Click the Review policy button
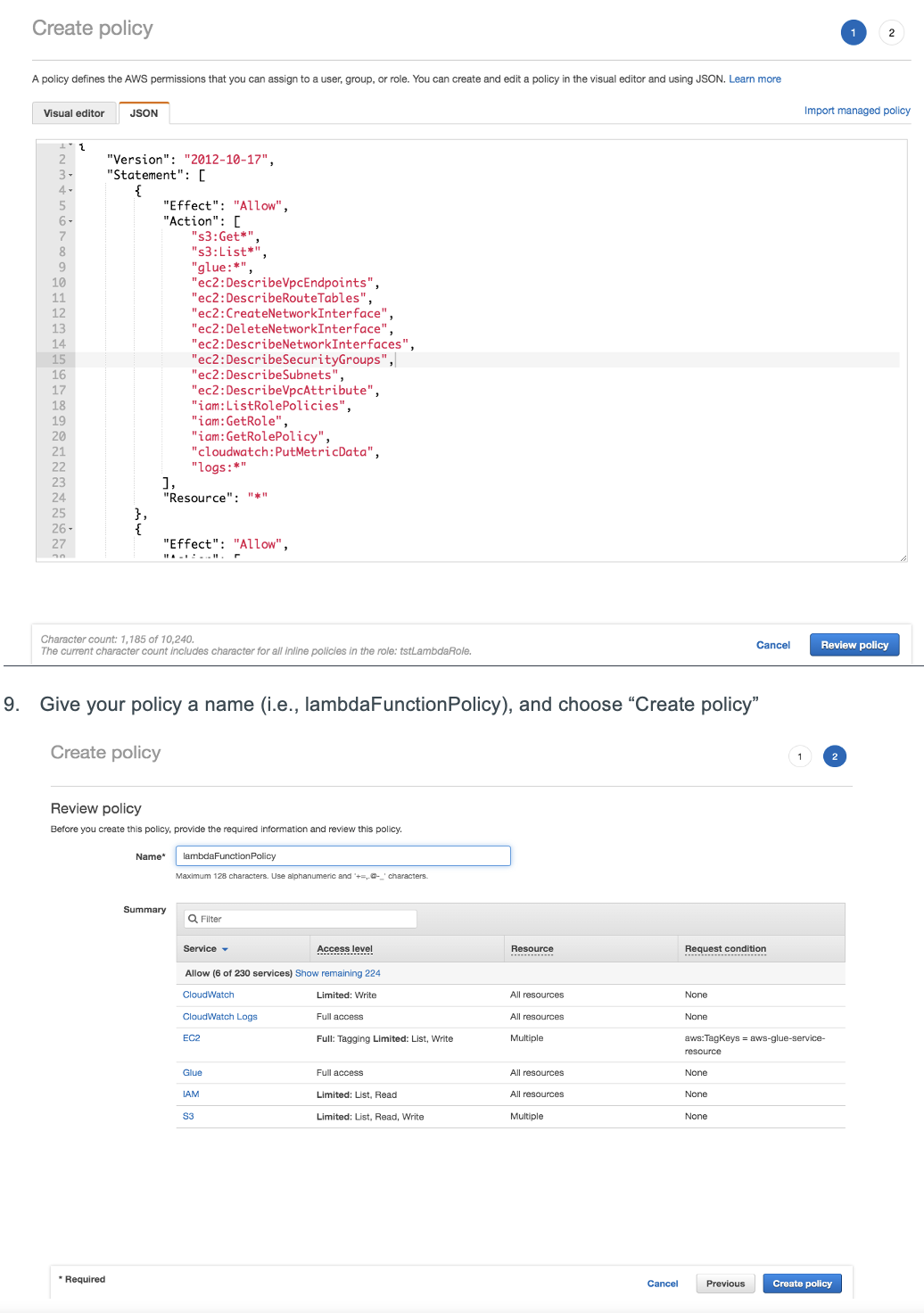The height and width of the screenshot is (1313, 924). point(854,645)
